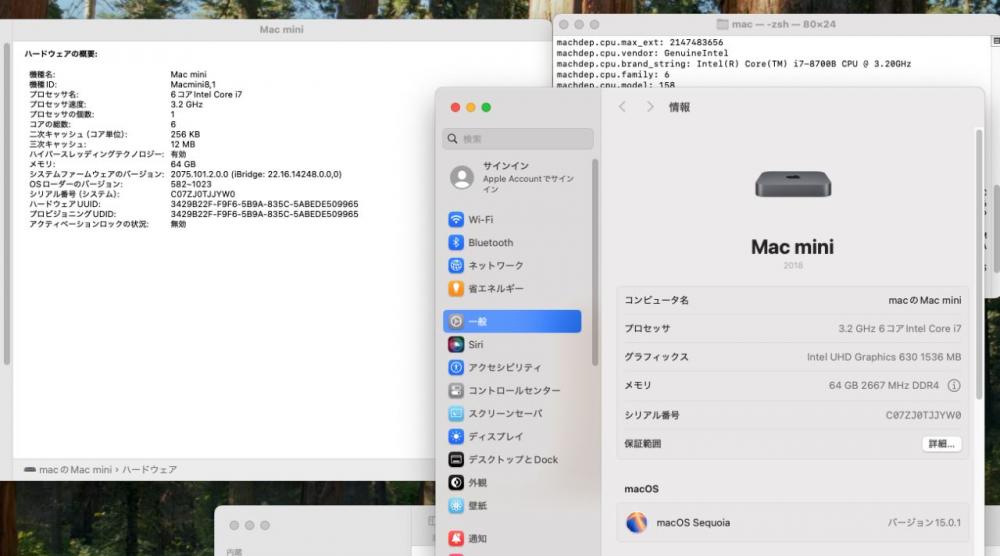Click the アクセシビリティ accessibility icon
The height and width of the screenshot is (556, 1000).
[455, 367]
